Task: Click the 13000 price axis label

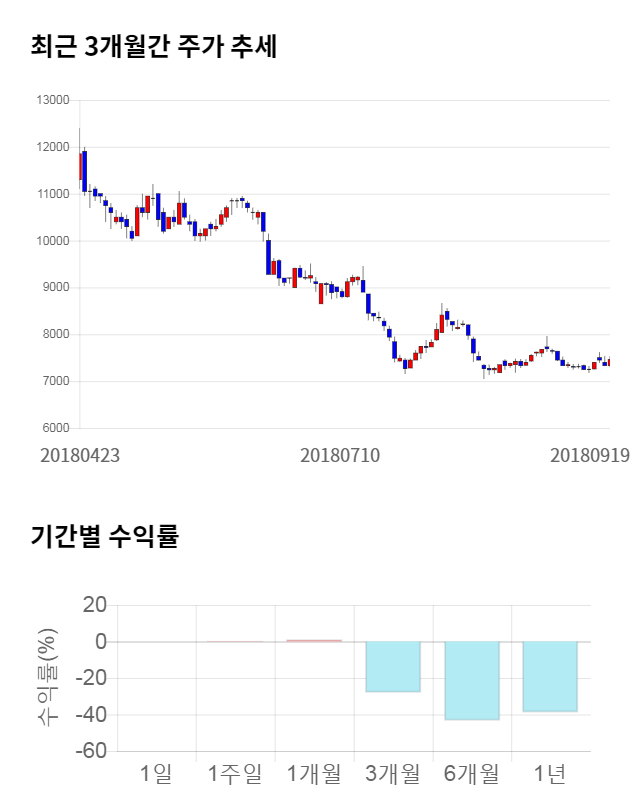Action: click(x=52, y=100)
